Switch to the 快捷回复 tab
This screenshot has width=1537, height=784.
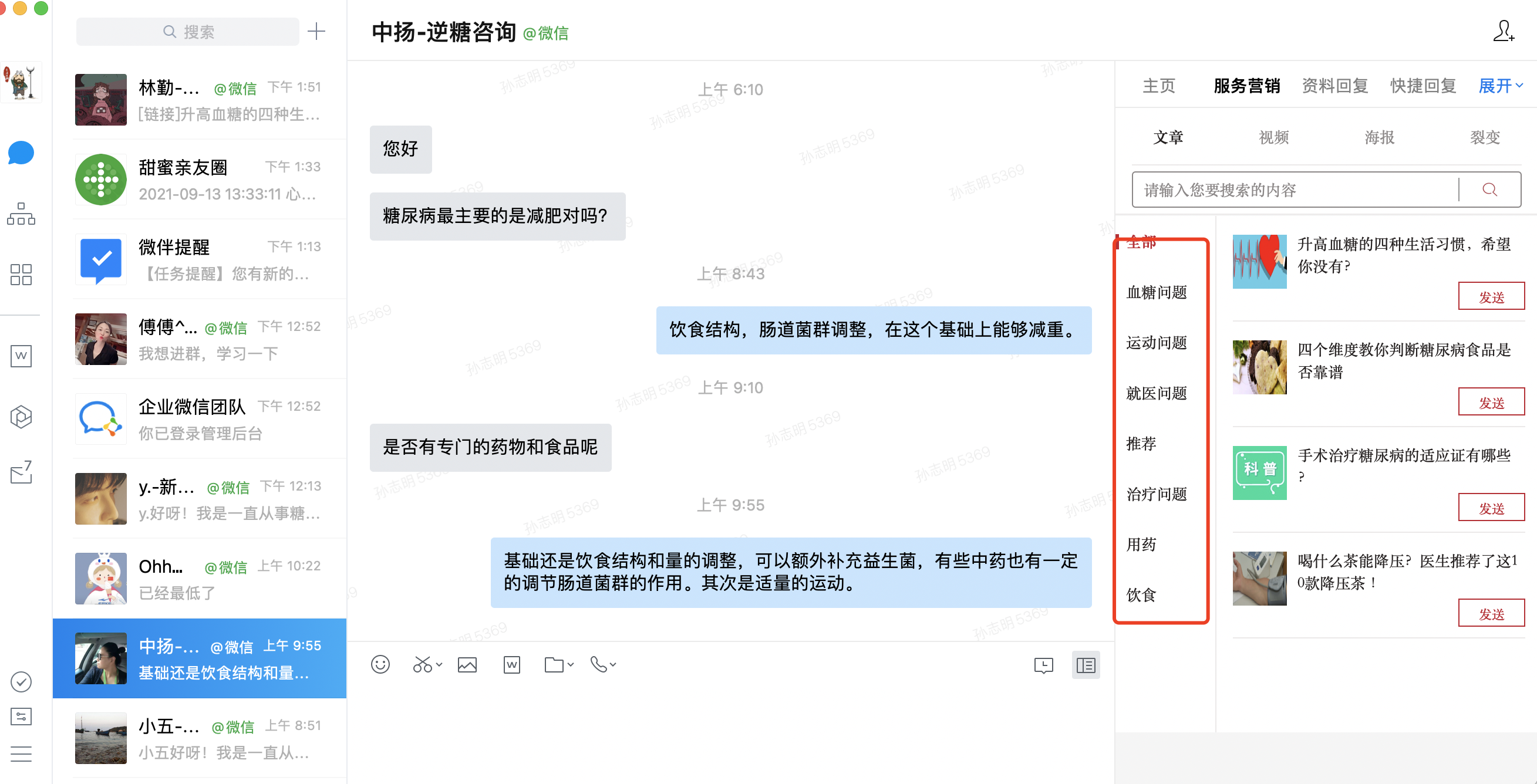1423,86
